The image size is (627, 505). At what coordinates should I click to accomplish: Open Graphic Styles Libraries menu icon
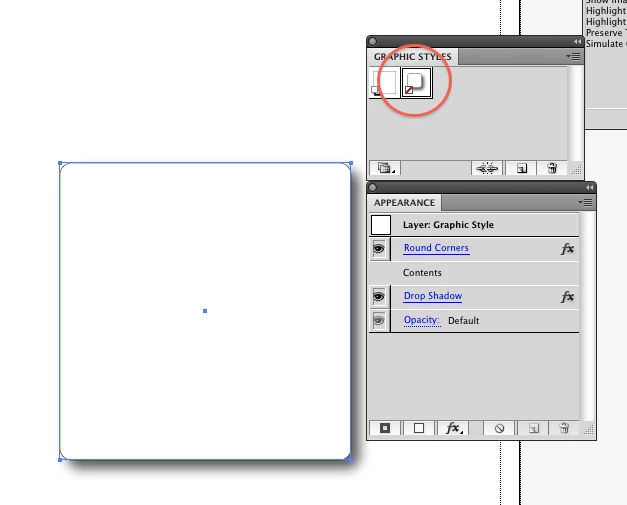pyautogui.click(x=385, y=168)
